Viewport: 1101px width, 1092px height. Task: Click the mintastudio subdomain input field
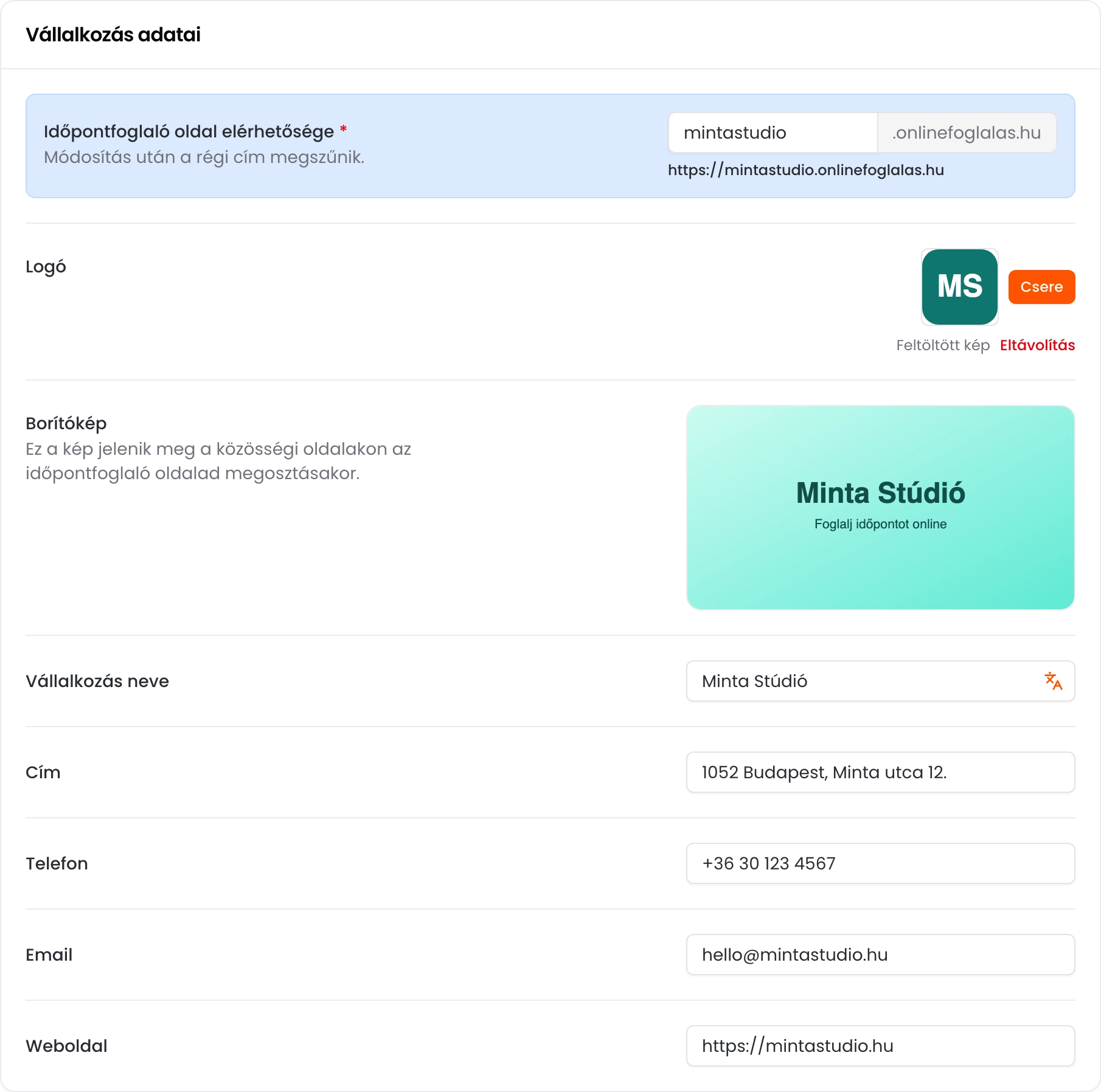click(x=773, y=133)
